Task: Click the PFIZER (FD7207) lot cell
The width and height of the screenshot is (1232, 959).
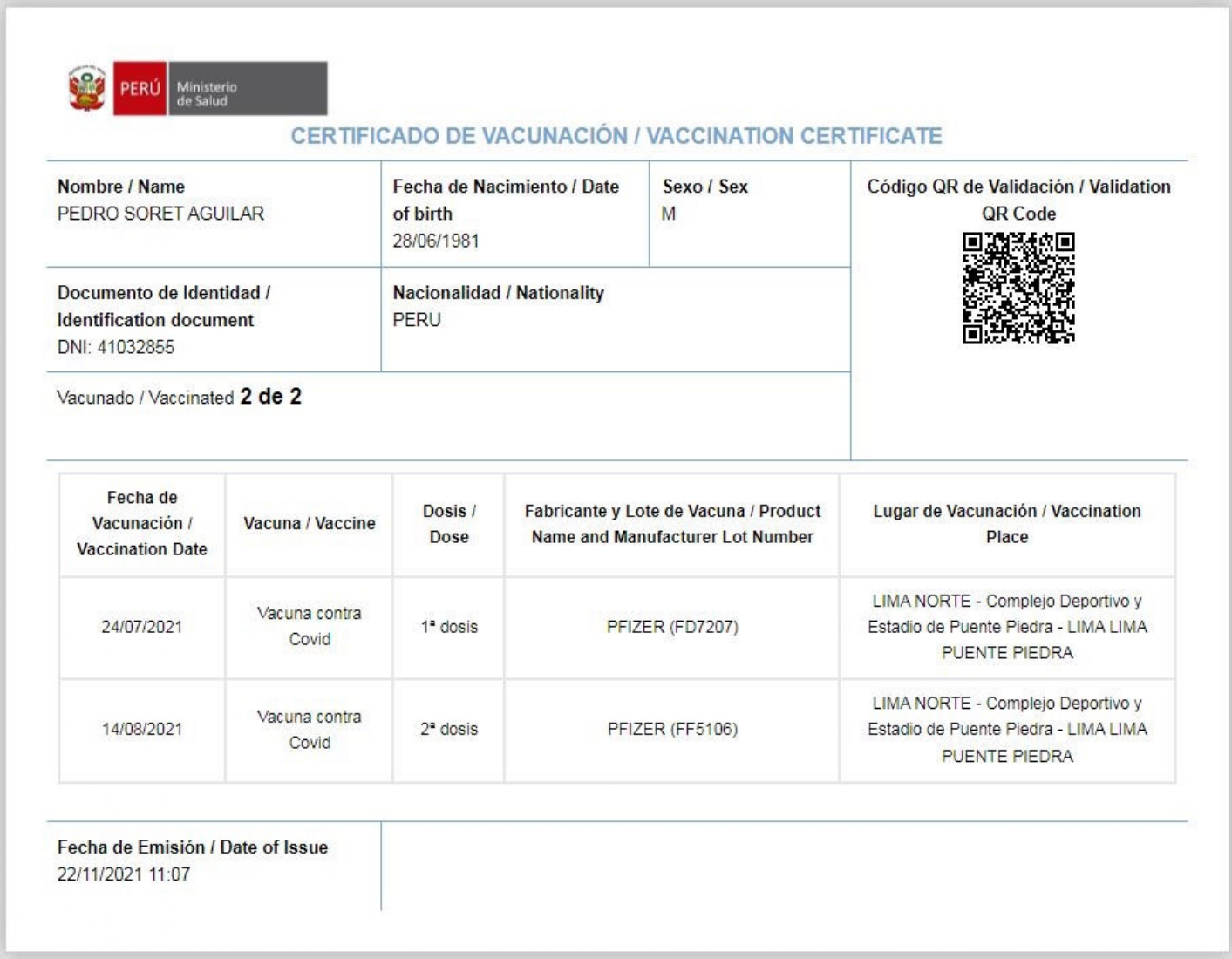Action: (x=672, y=627)
